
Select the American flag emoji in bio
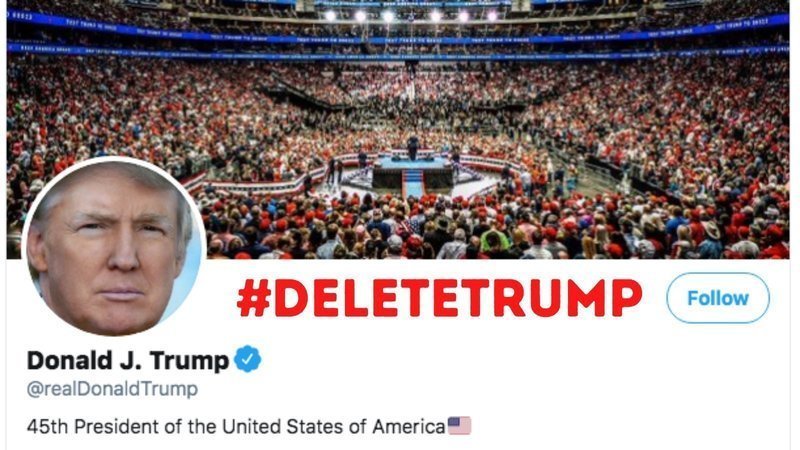point(459,426)
